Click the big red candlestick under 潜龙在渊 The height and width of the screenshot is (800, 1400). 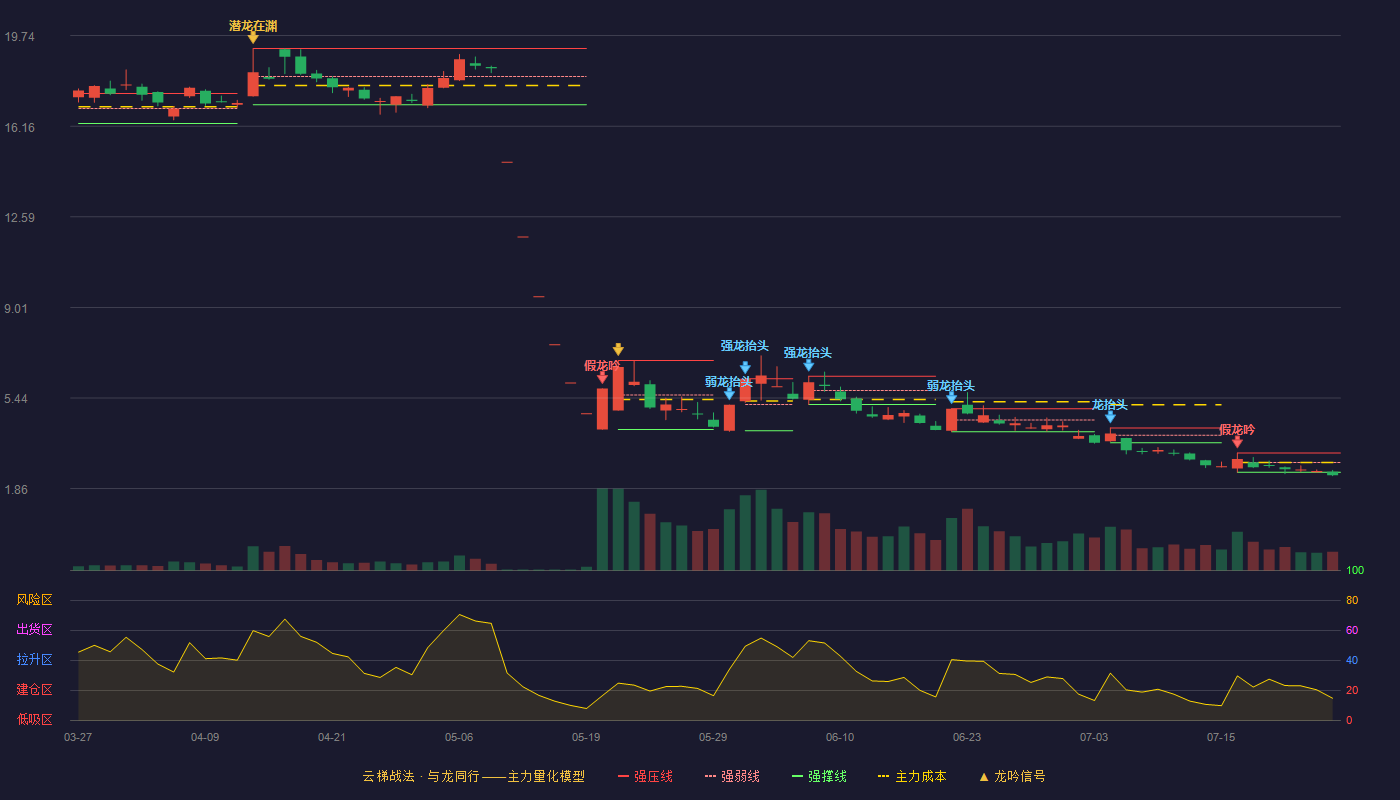pyautogui.click(x=253, y=83)
